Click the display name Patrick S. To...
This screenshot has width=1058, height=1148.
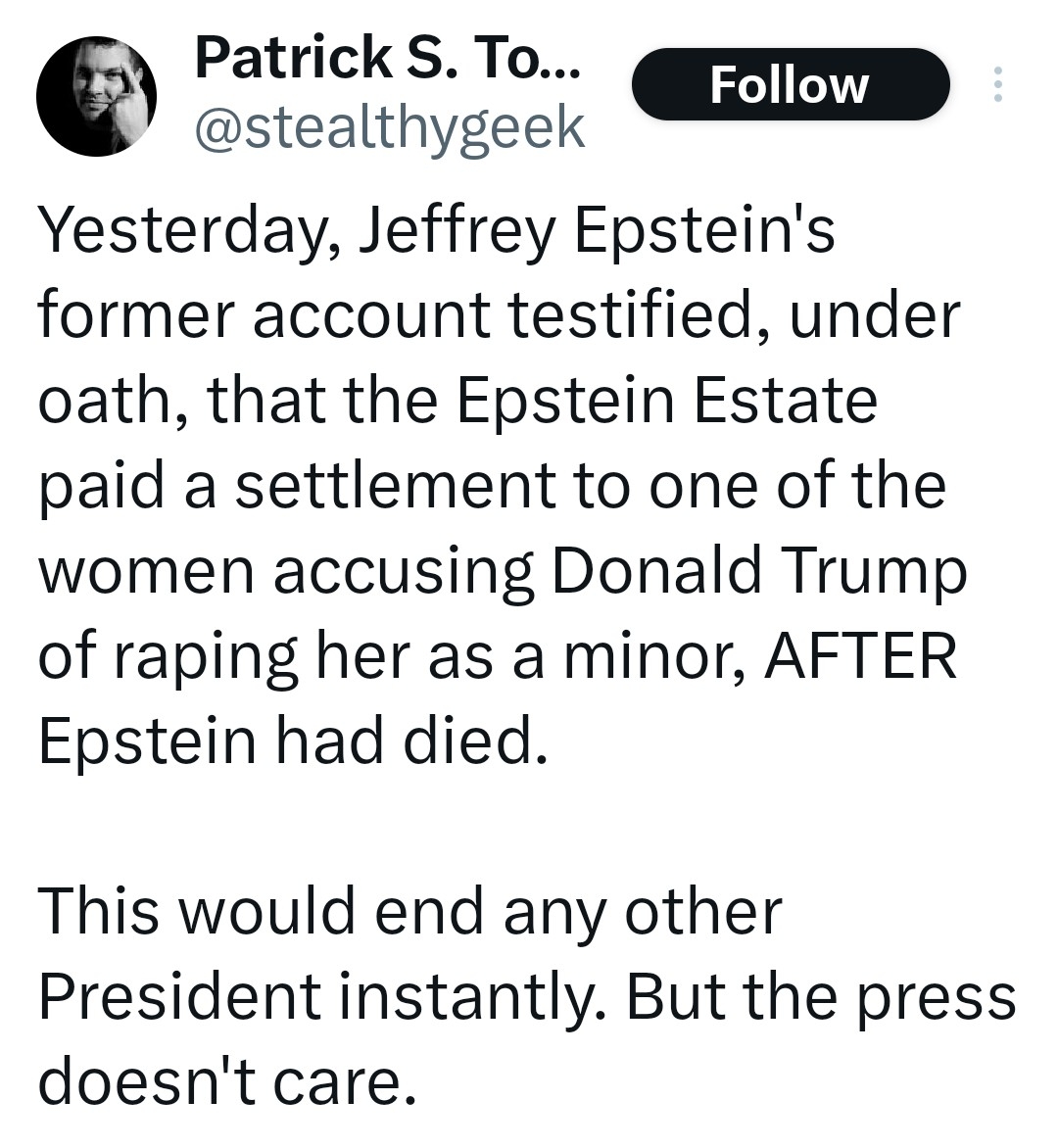pos(387,58)
